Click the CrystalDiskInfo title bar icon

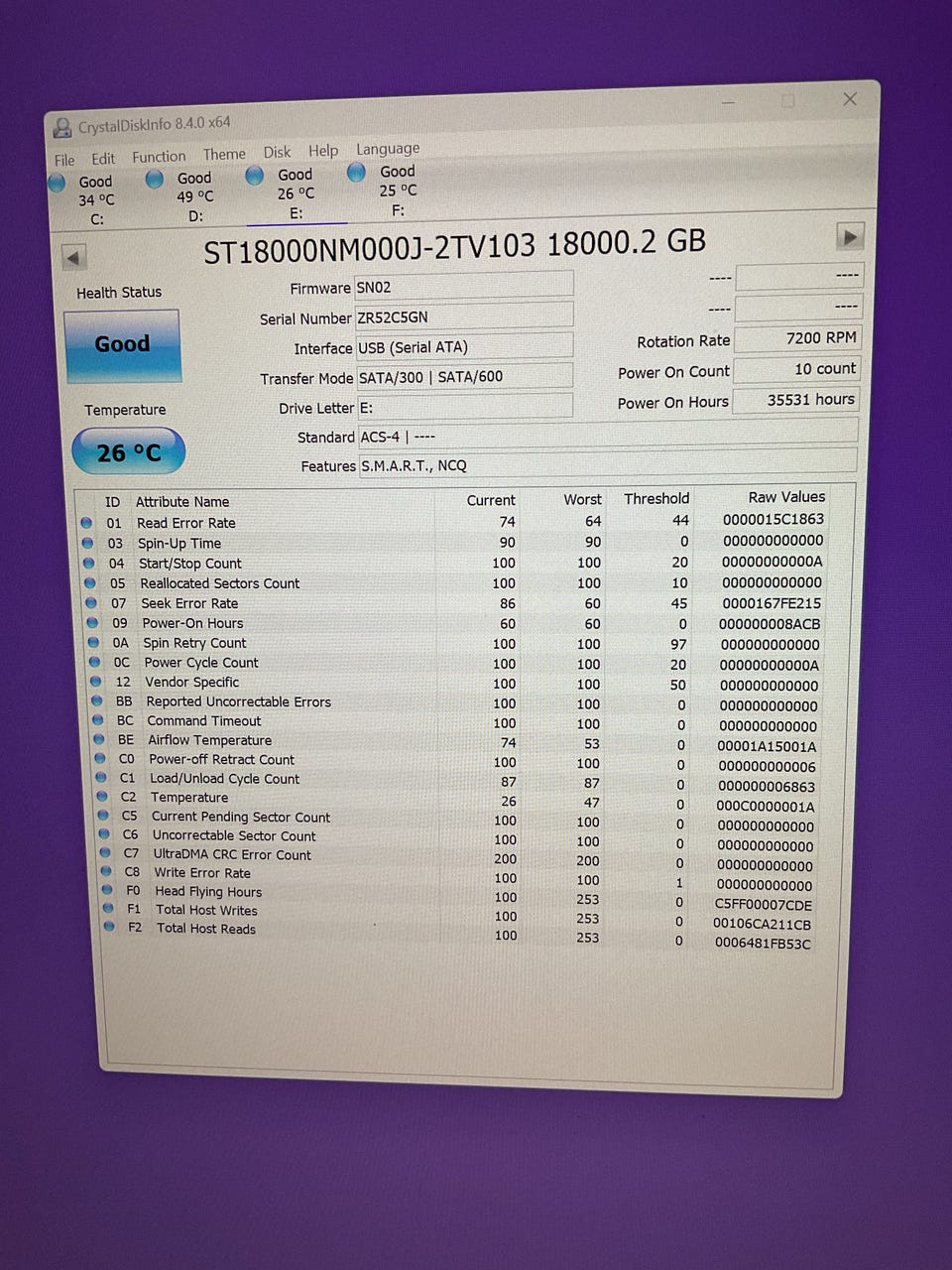coord(62,128)
